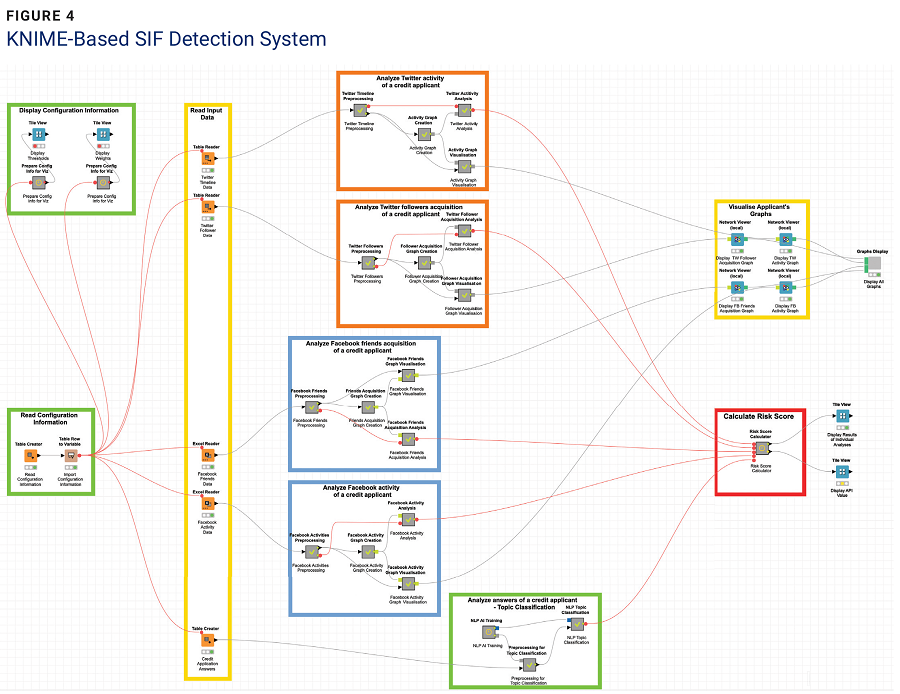The image size is (900, 694).
Task: Select the Table Creator node Read Configuration Information
Action: (31, 456)
